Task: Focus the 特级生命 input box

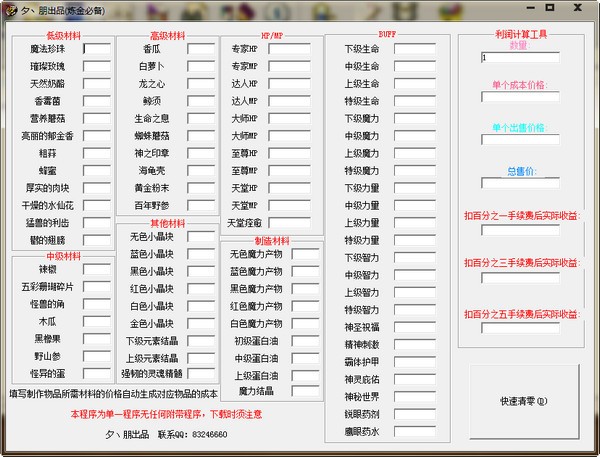Action: (415, 101)
